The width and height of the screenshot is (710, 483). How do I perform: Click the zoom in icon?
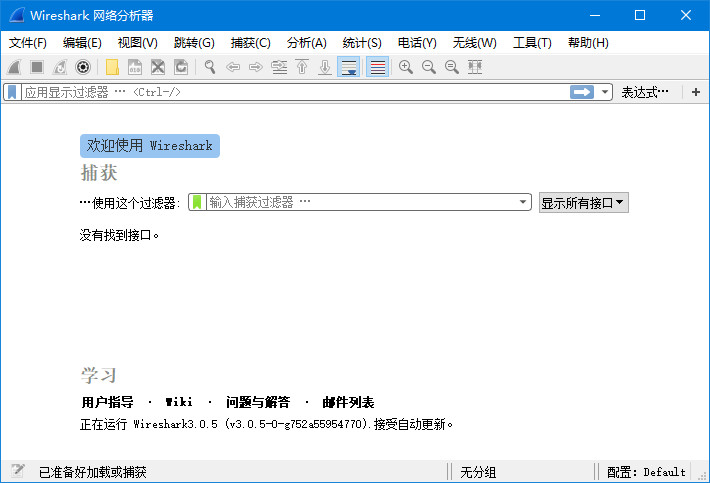[406, 67]
